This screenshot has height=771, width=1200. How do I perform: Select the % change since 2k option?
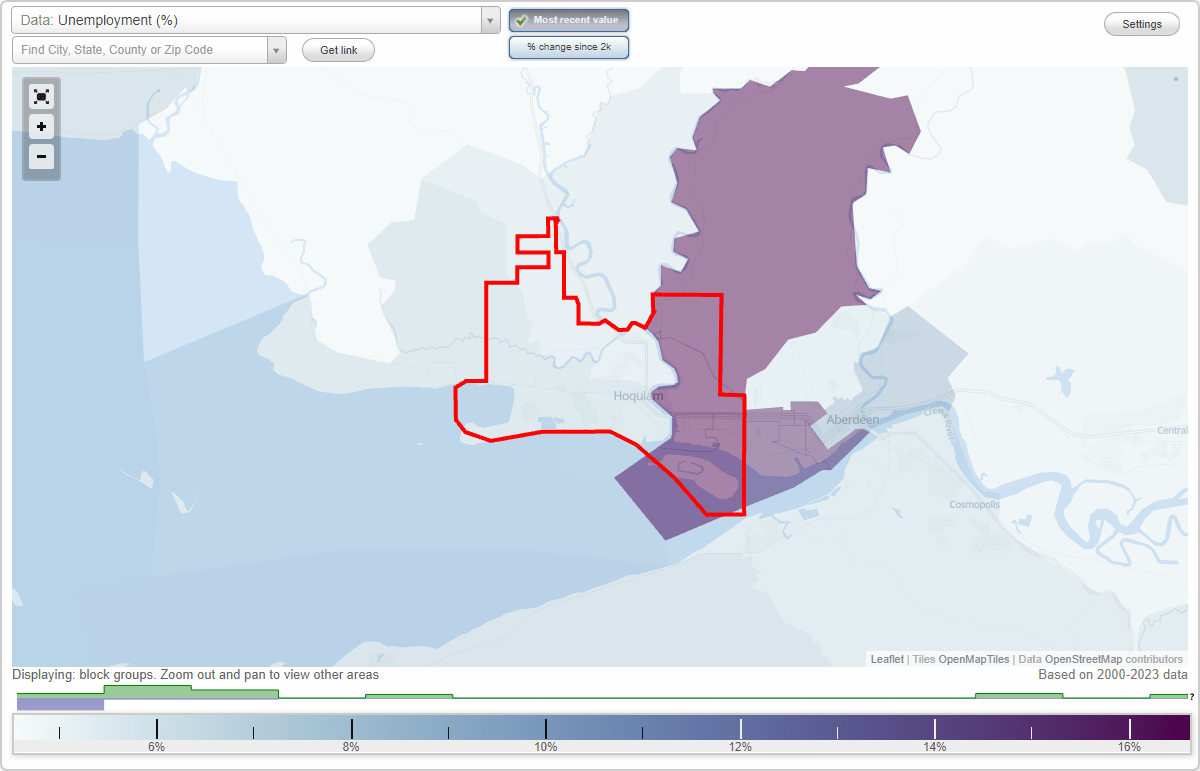569,47
